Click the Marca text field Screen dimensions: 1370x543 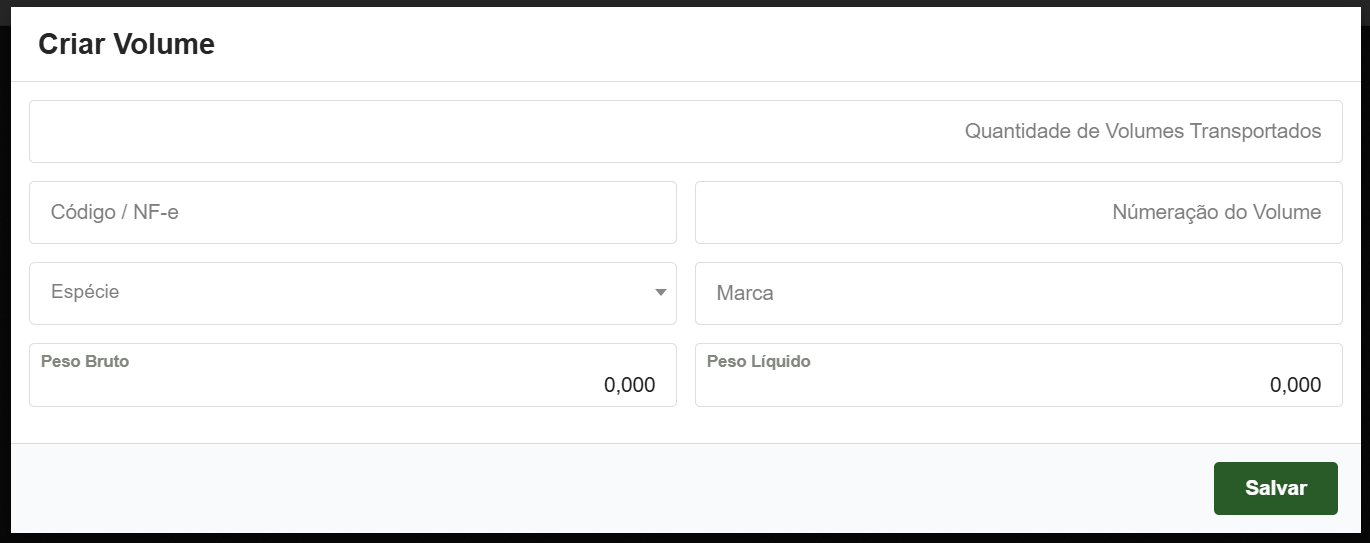tap(1018, 293)
